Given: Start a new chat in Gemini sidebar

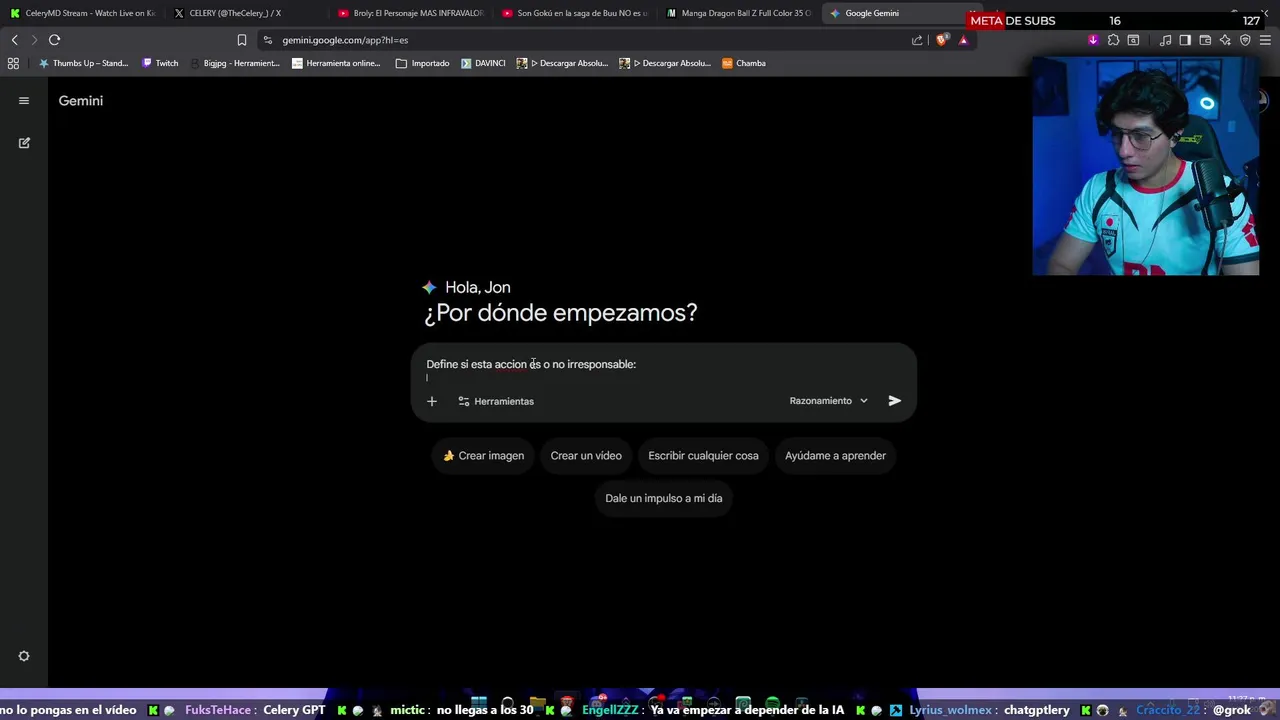Looking at the screenshot, I should click(x=24, y=143).
